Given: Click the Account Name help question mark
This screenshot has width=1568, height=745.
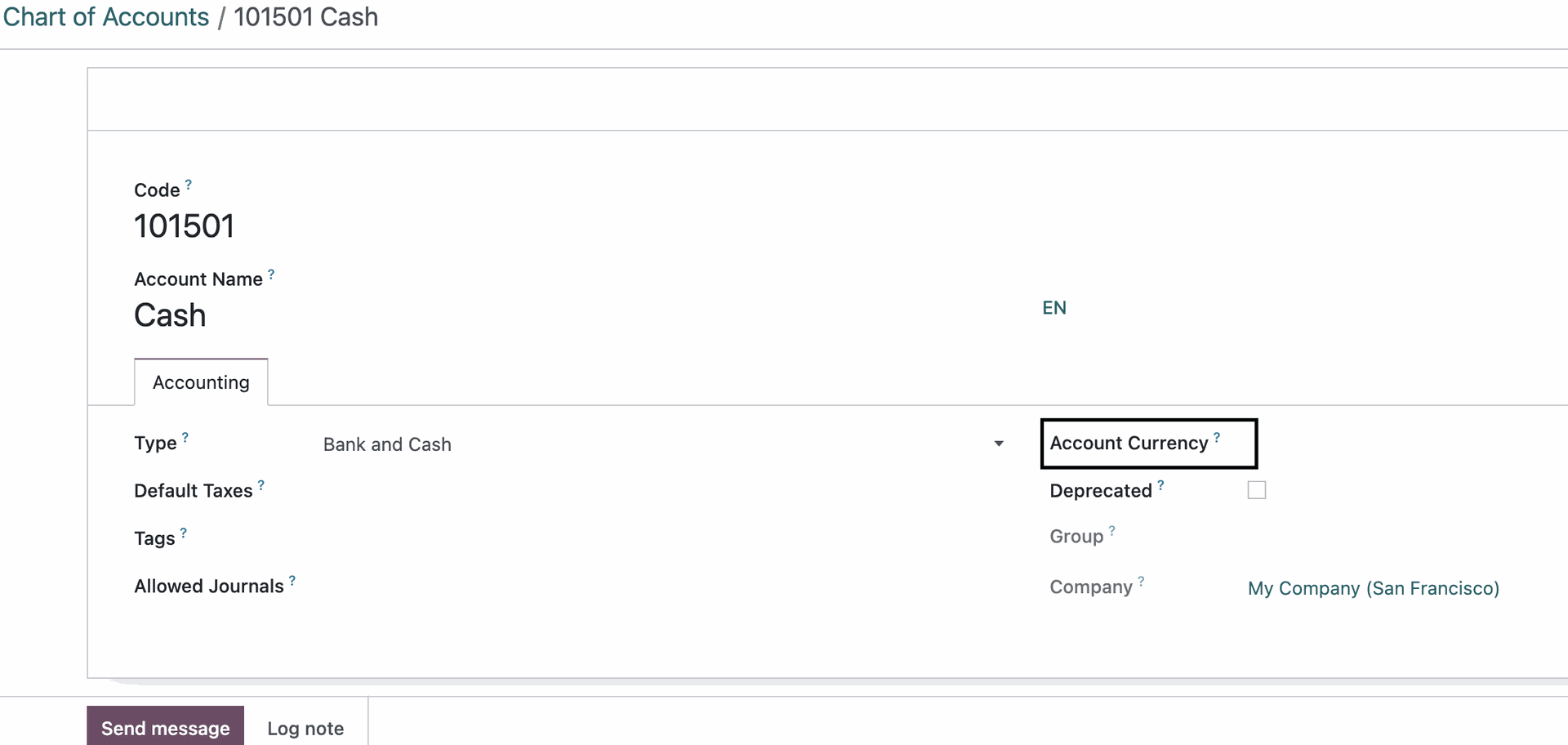Looking at the screenshot, I should 271,274.
